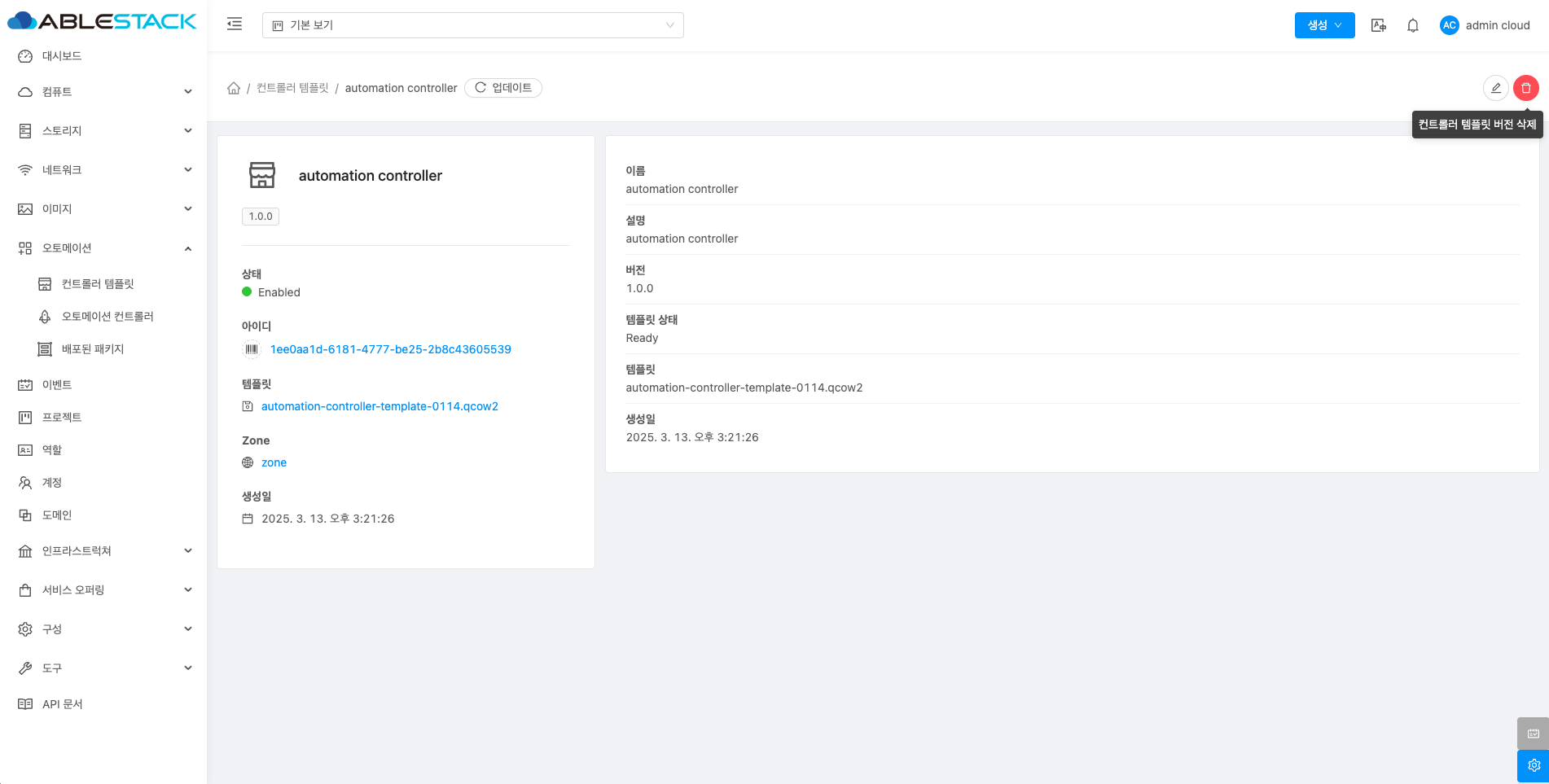Click the 역할 role sidebar icon
Image resolution: width=1549 pixels, height=784 pixels.
click(x=25, y=450)
